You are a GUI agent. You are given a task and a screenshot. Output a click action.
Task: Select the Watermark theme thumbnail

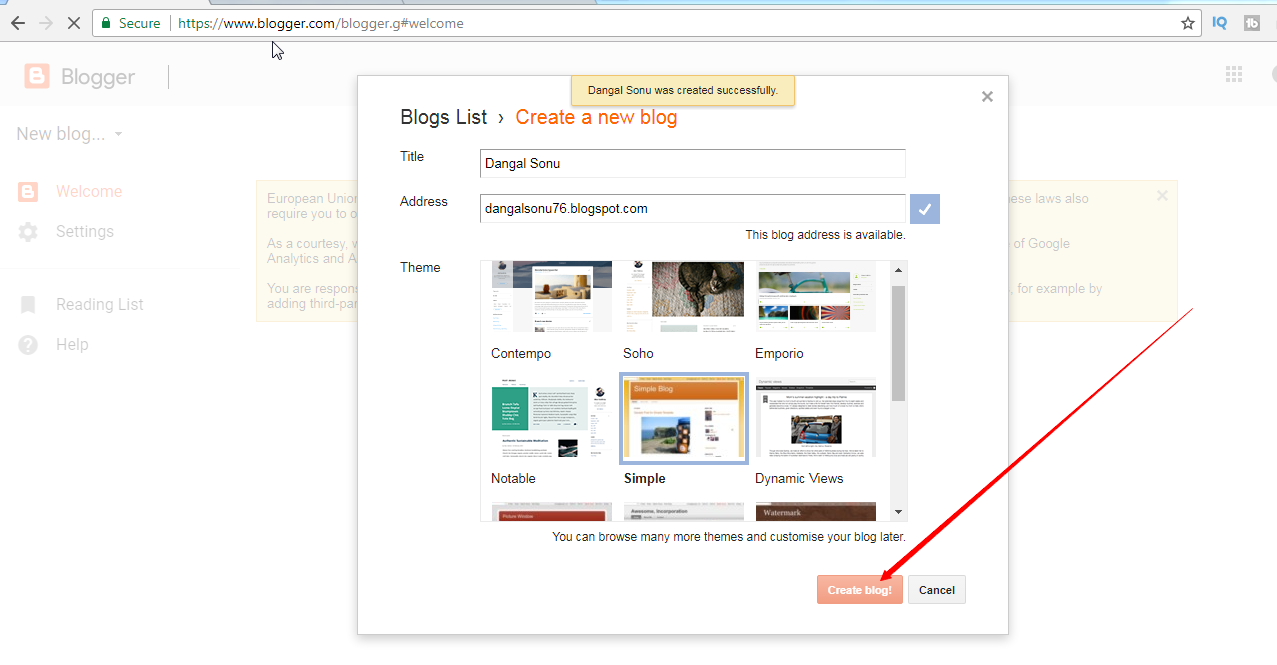pyautogui.click(x=816, y=512)
